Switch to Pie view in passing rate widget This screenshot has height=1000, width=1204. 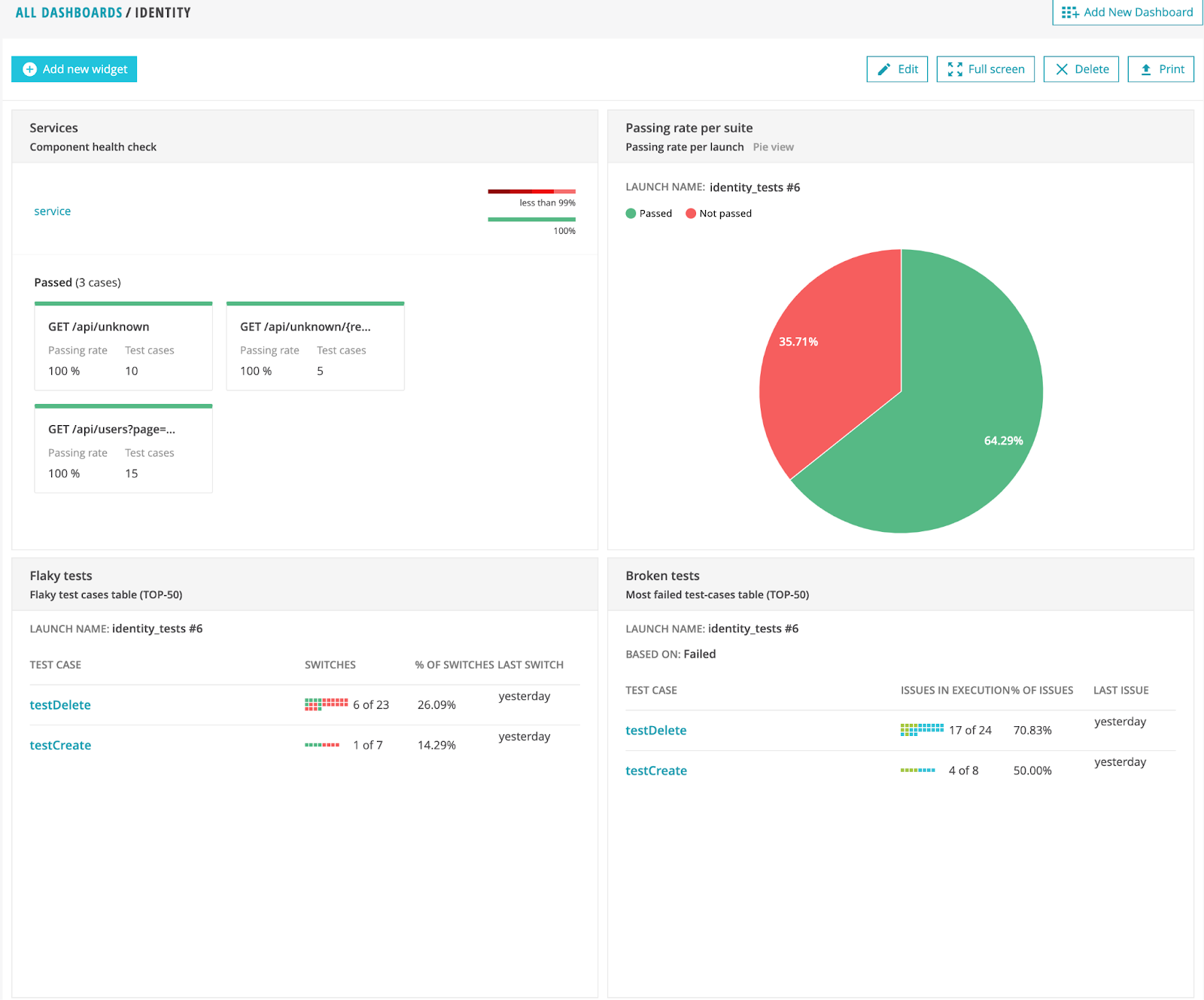(773, 147)
